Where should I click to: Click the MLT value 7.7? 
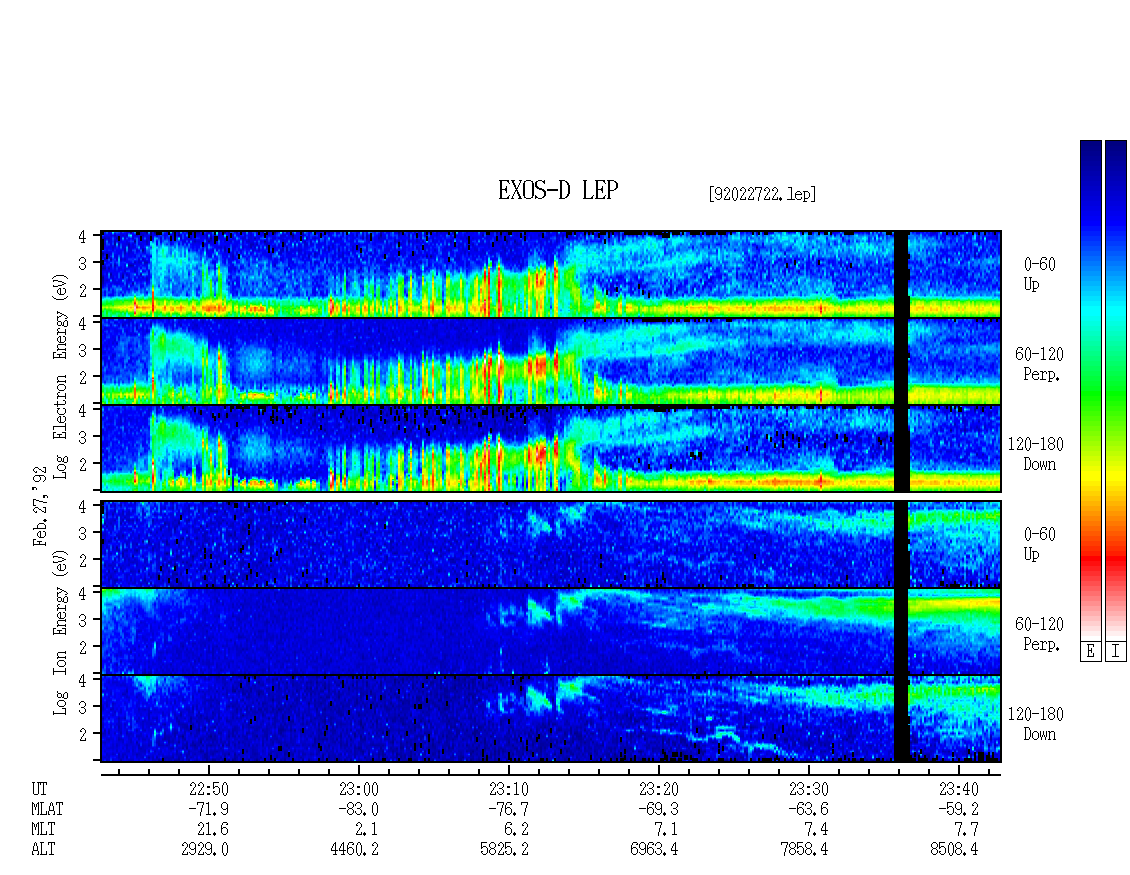coord(967,829)
